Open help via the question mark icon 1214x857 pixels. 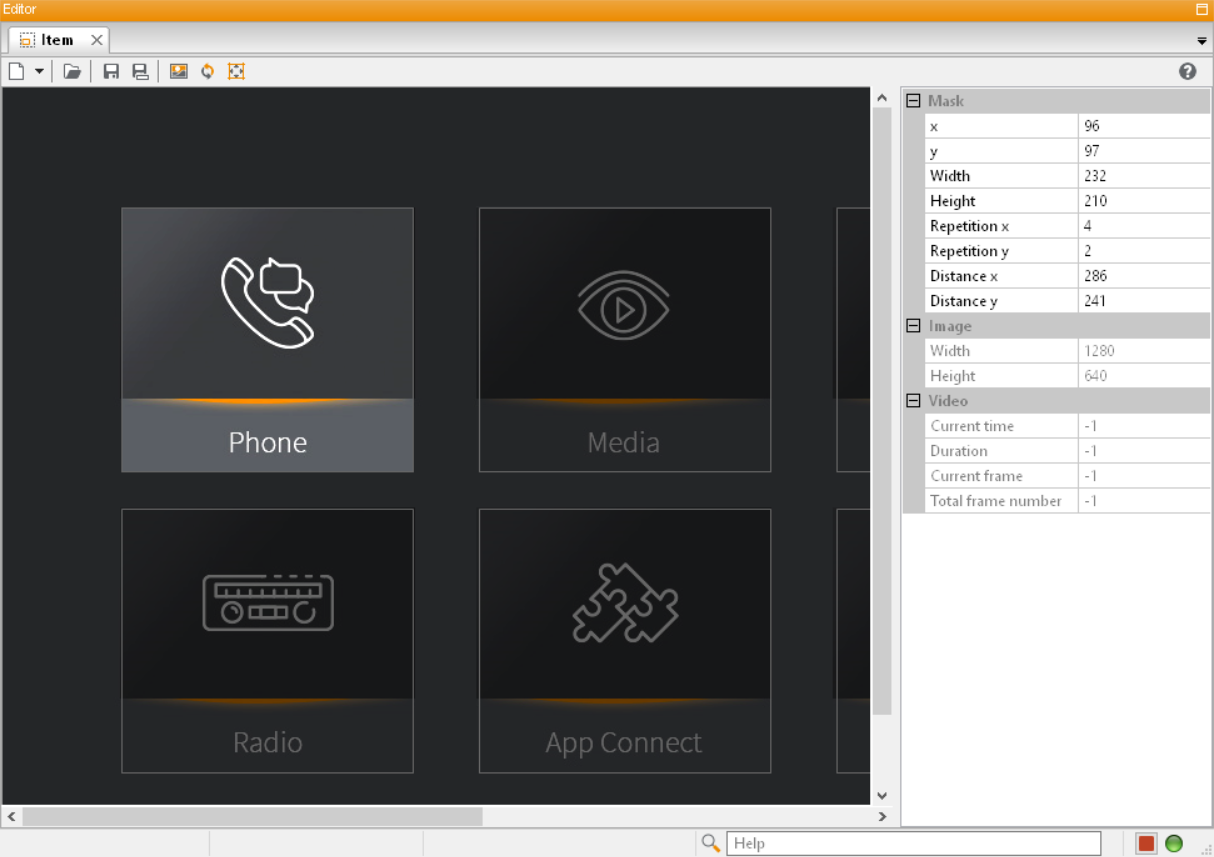[x=1188, y=71]
